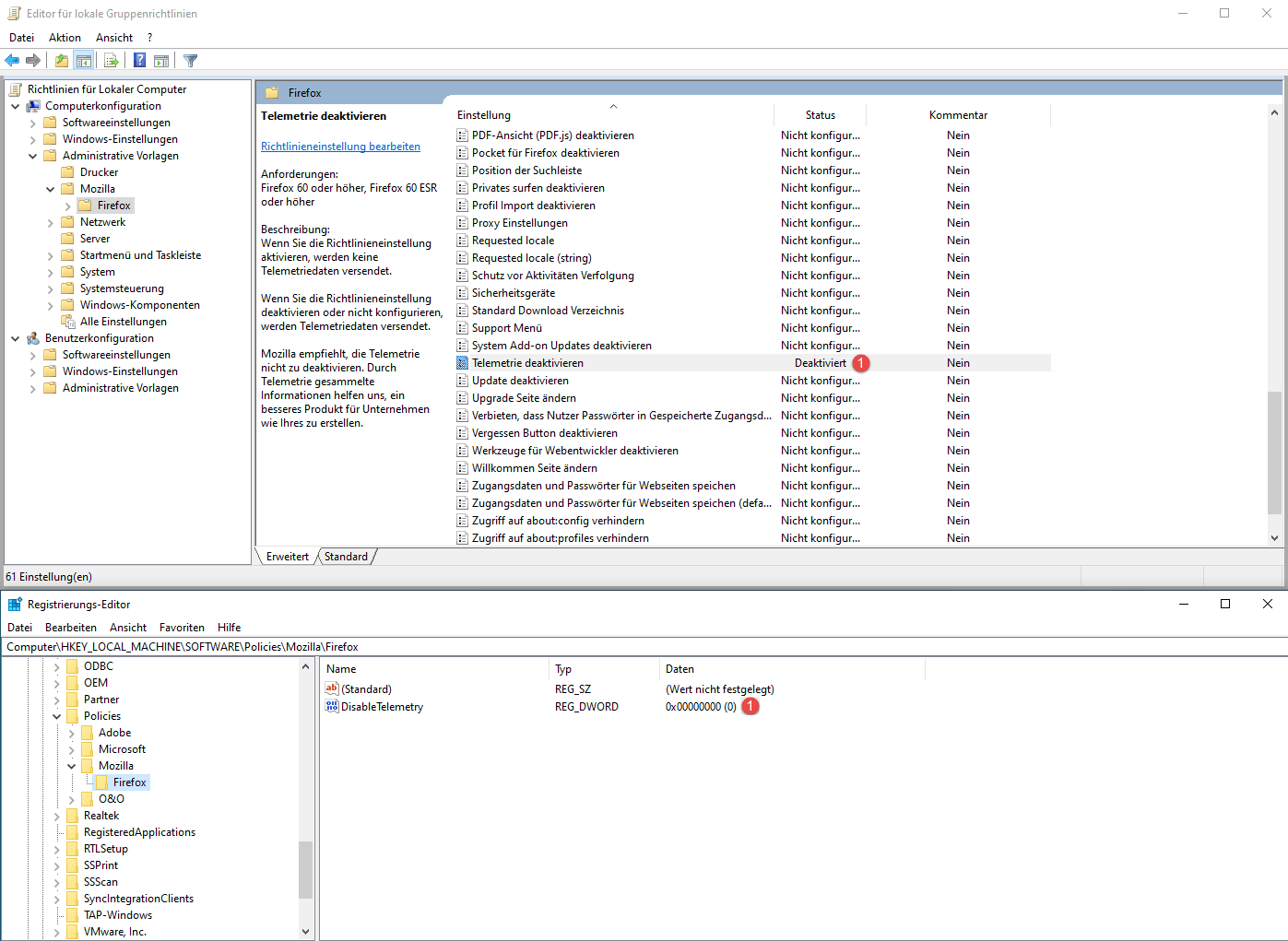Switch to the Standard tab
This screenshot has width=1288, height=941.
click(346, 557)
